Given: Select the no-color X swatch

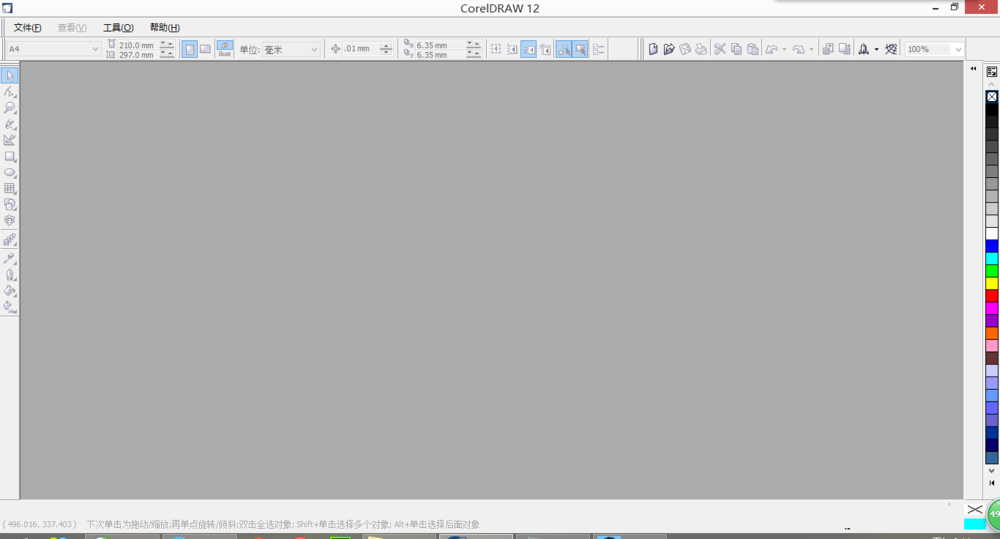Looking at the screenshot, I should tap(992, 96).
